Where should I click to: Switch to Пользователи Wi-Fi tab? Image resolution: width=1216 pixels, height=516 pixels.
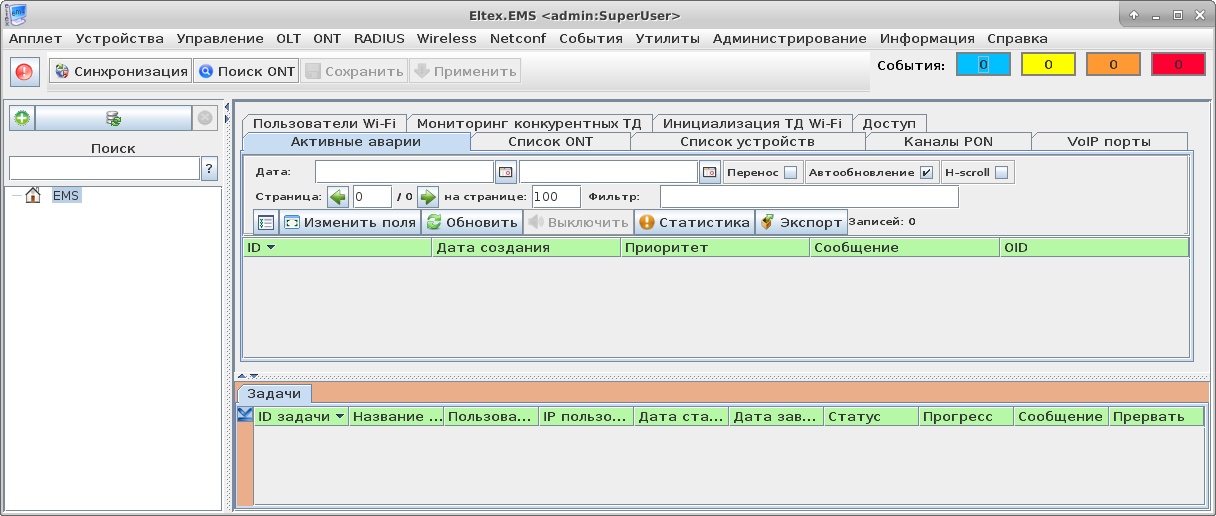(x=323, y=124)
